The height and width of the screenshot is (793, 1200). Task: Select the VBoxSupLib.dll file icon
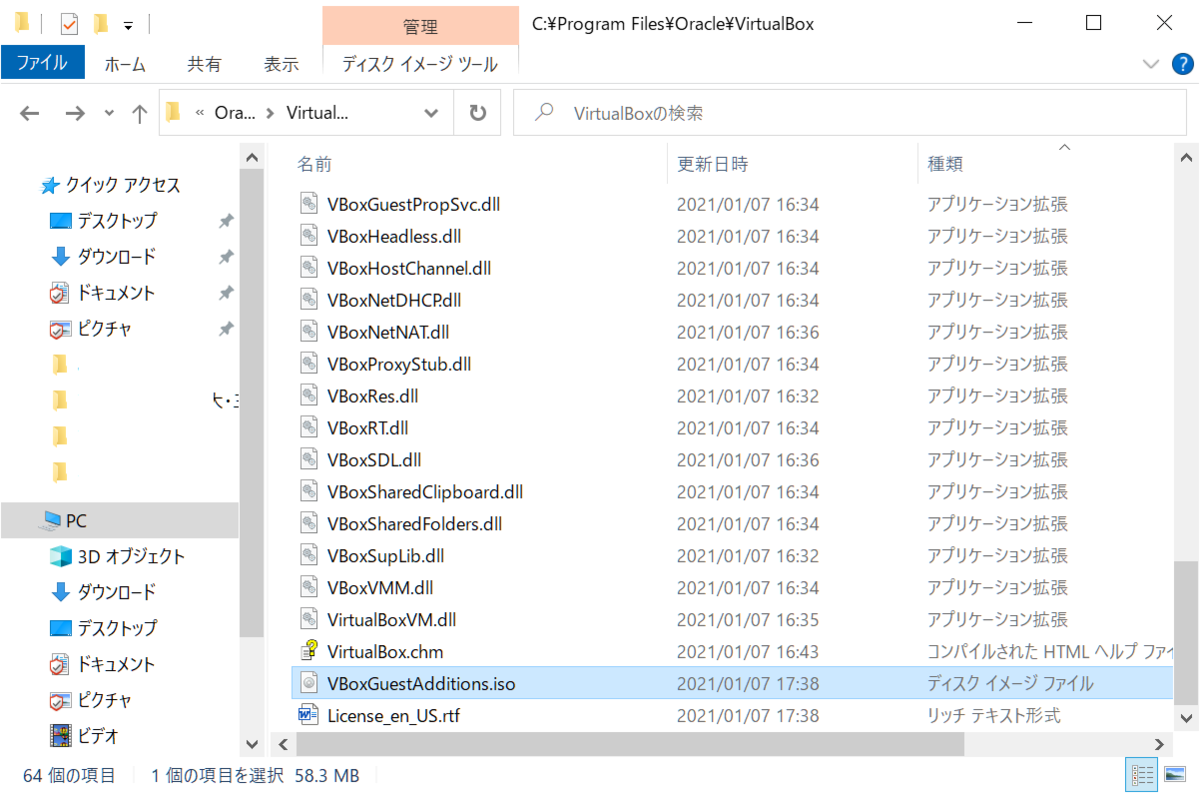[x=309, y=556]
